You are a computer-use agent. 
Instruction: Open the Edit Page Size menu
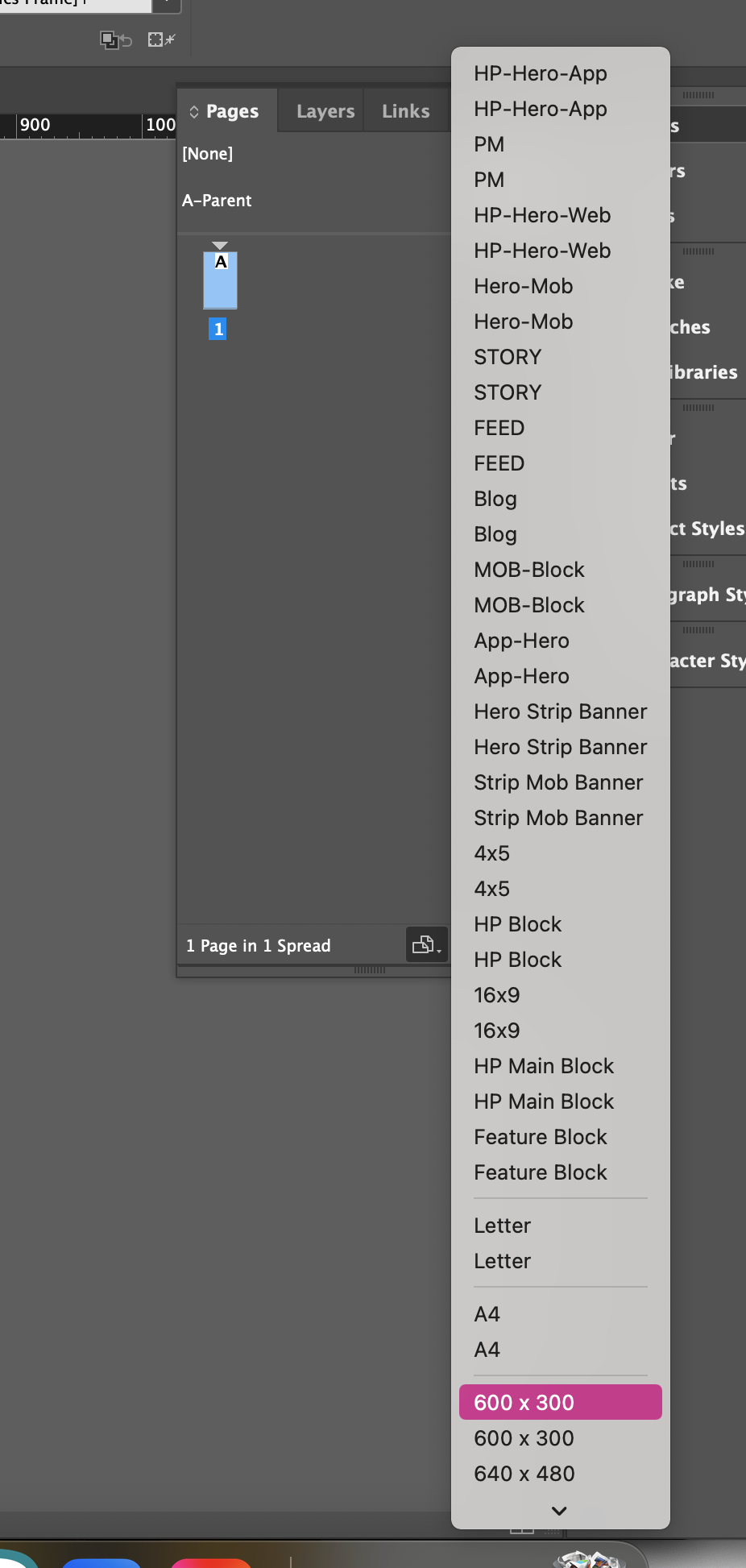[x=426, y=944]
